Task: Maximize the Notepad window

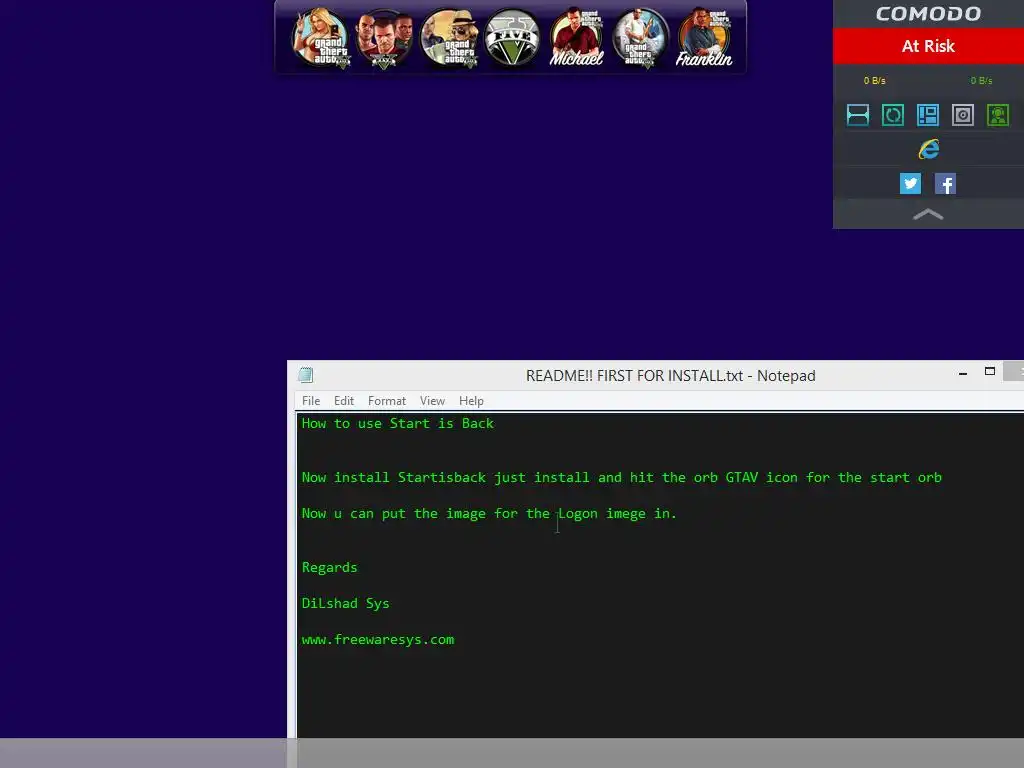Action: coord(990,371)
